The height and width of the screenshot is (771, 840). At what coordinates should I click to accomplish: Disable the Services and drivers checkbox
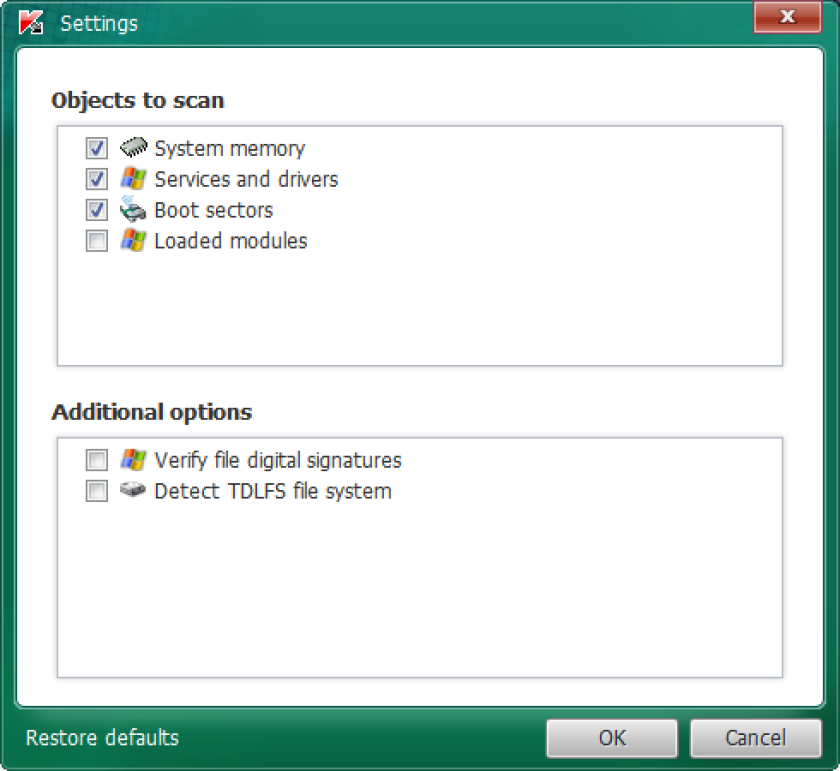(96, 179)
